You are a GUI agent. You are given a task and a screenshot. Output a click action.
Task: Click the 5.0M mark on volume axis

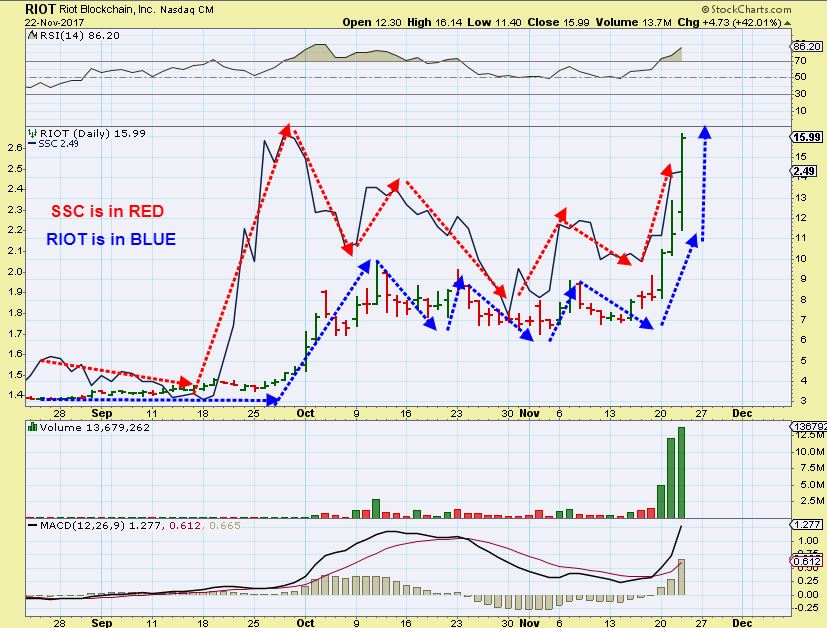812,485
